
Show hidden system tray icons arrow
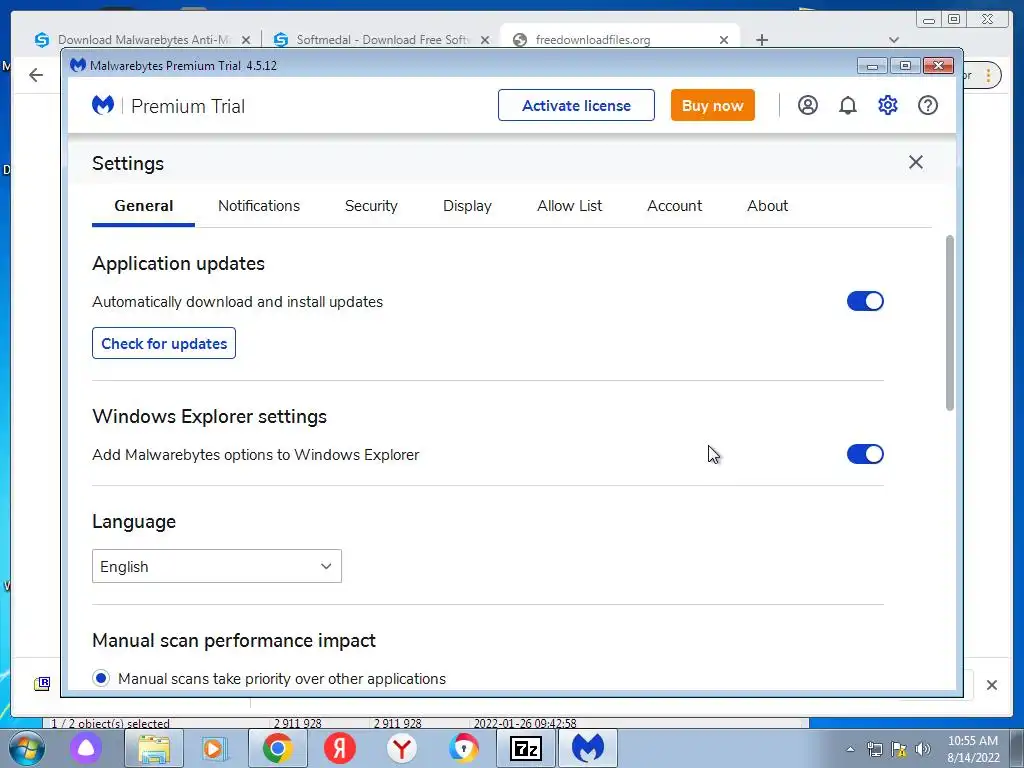850,749
